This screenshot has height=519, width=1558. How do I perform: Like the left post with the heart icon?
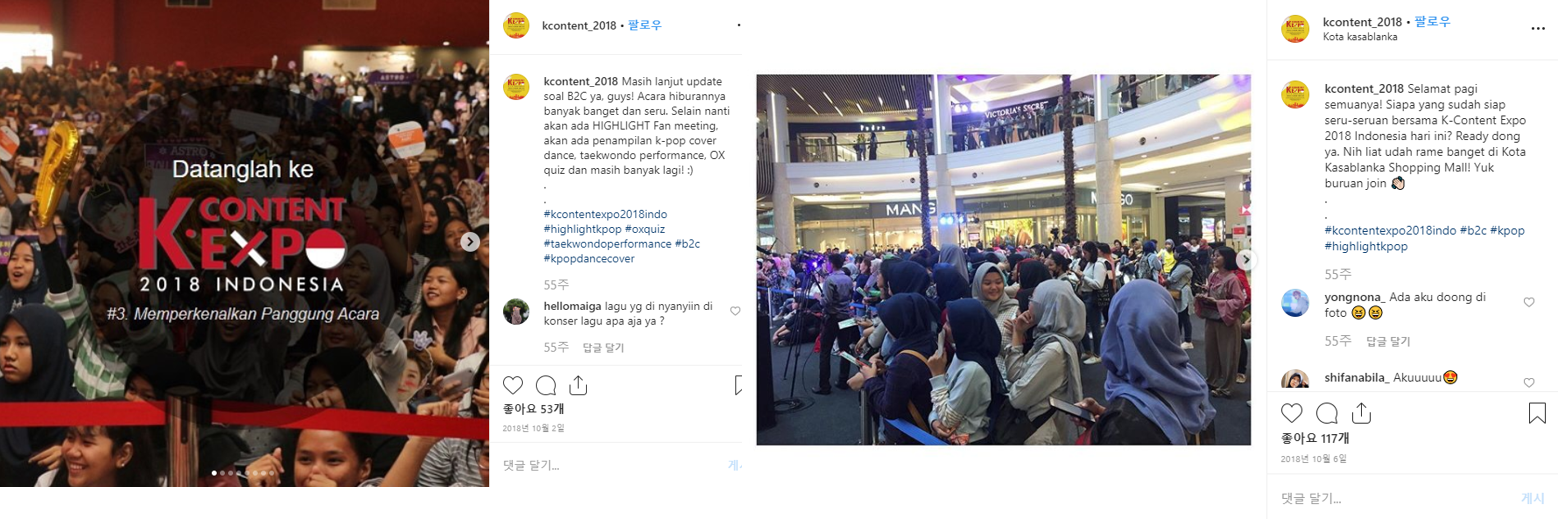point(513,386)
